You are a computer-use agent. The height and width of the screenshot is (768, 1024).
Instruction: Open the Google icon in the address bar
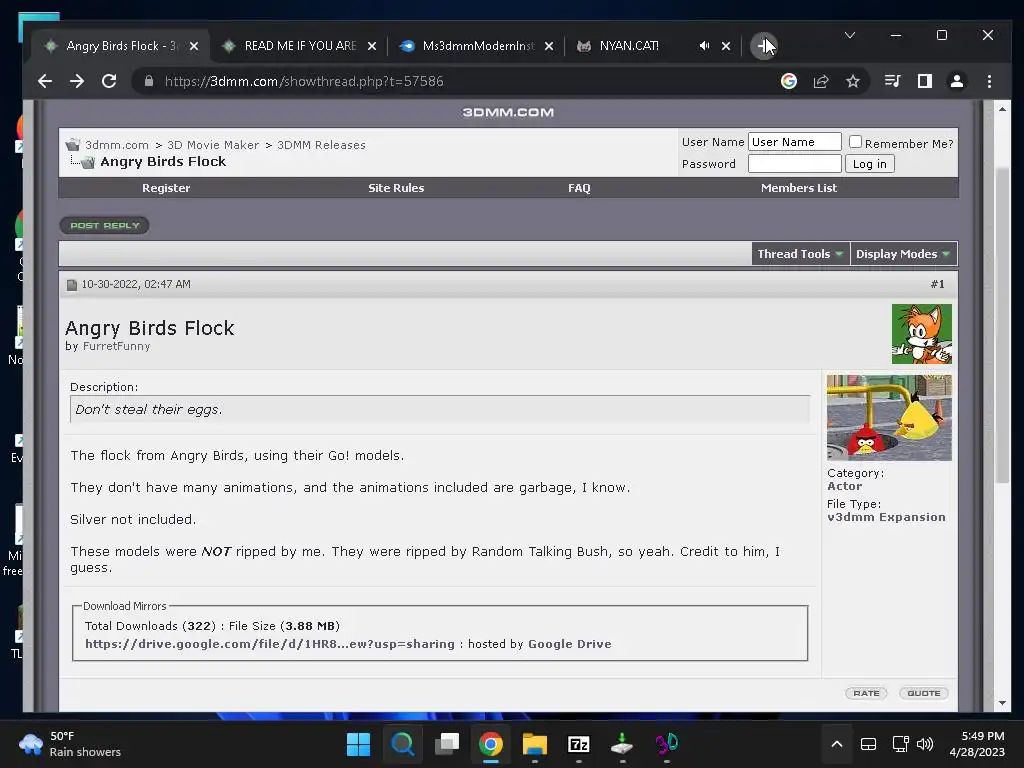(x=789, y=81)
